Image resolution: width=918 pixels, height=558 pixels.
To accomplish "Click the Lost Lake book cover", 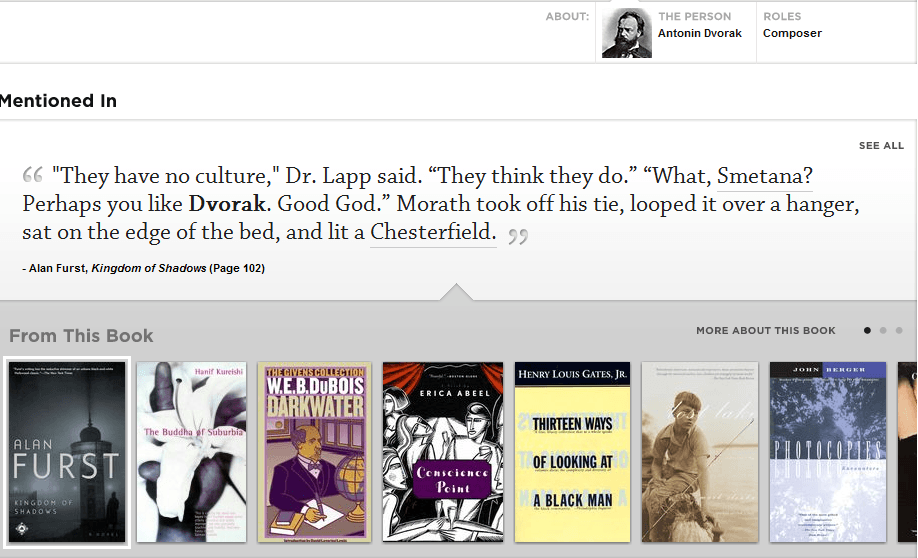I will [700, 452].
